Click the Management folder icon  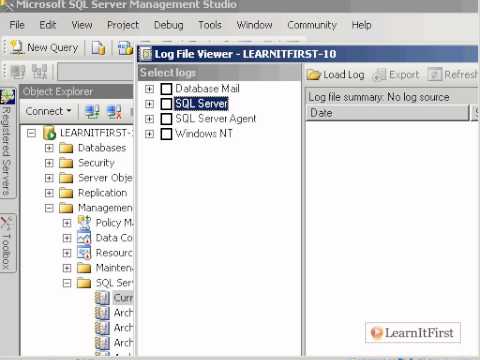pyautogui.click(x=66, y=208)
